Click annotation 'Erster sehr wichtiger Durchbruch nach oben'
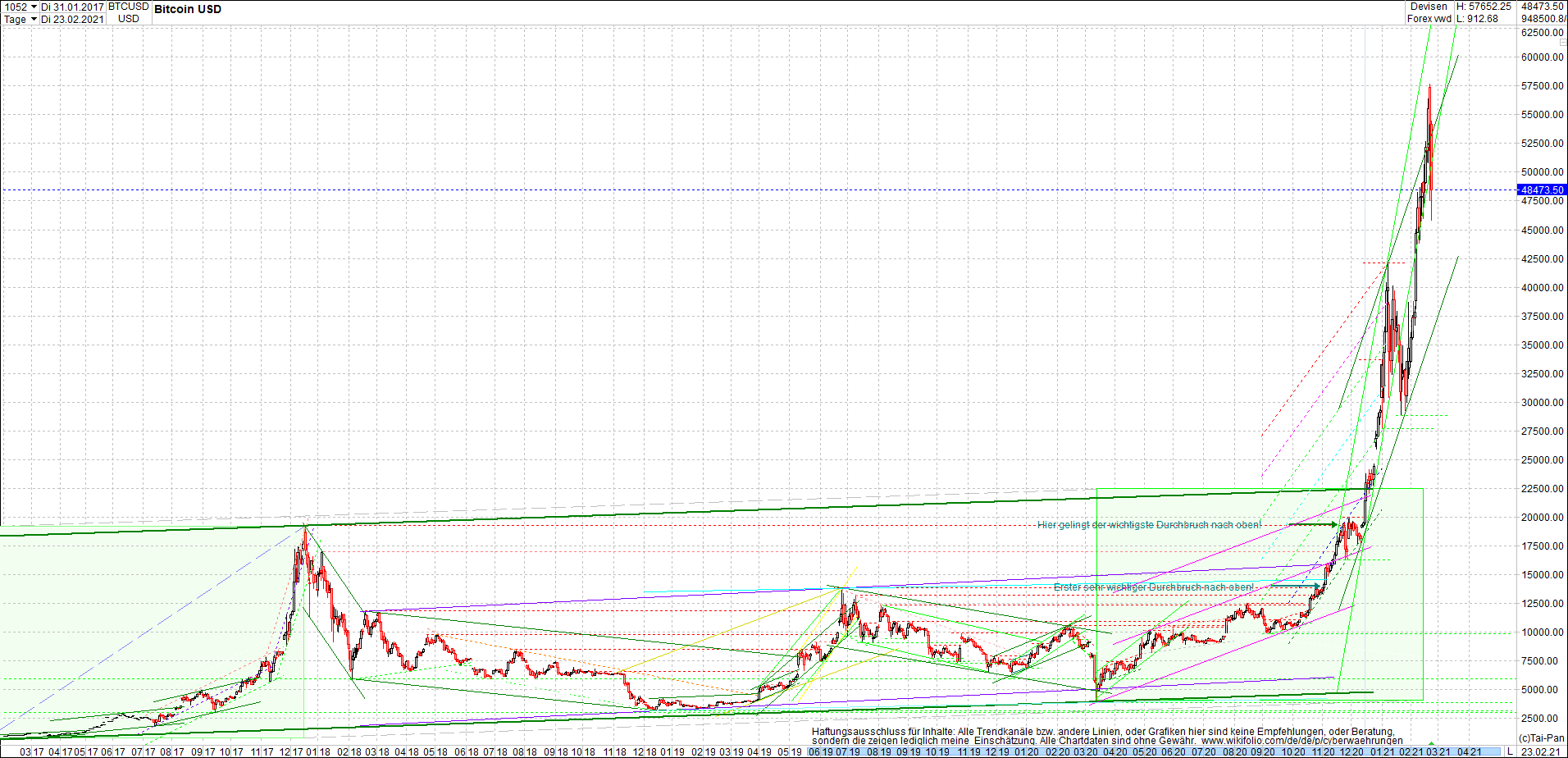1568x758 pixels. [x=1153, y=587]
